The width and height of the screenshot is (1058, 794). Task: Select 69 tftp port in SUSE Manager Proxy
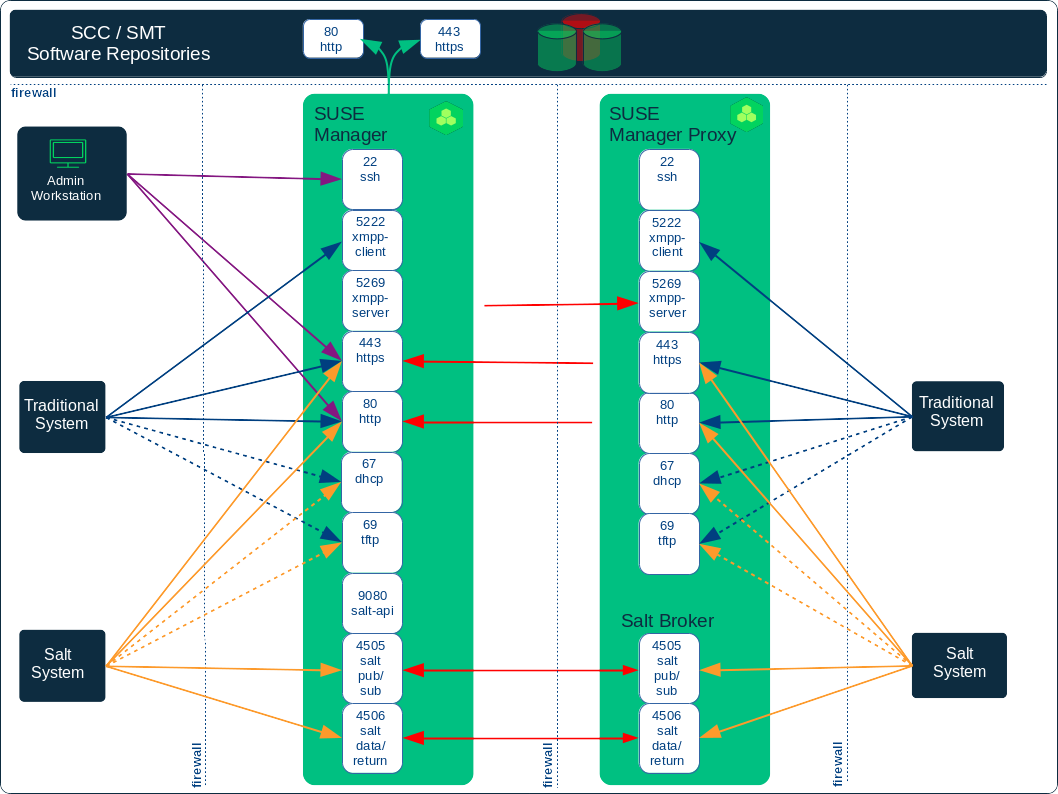tap(668, 543)
